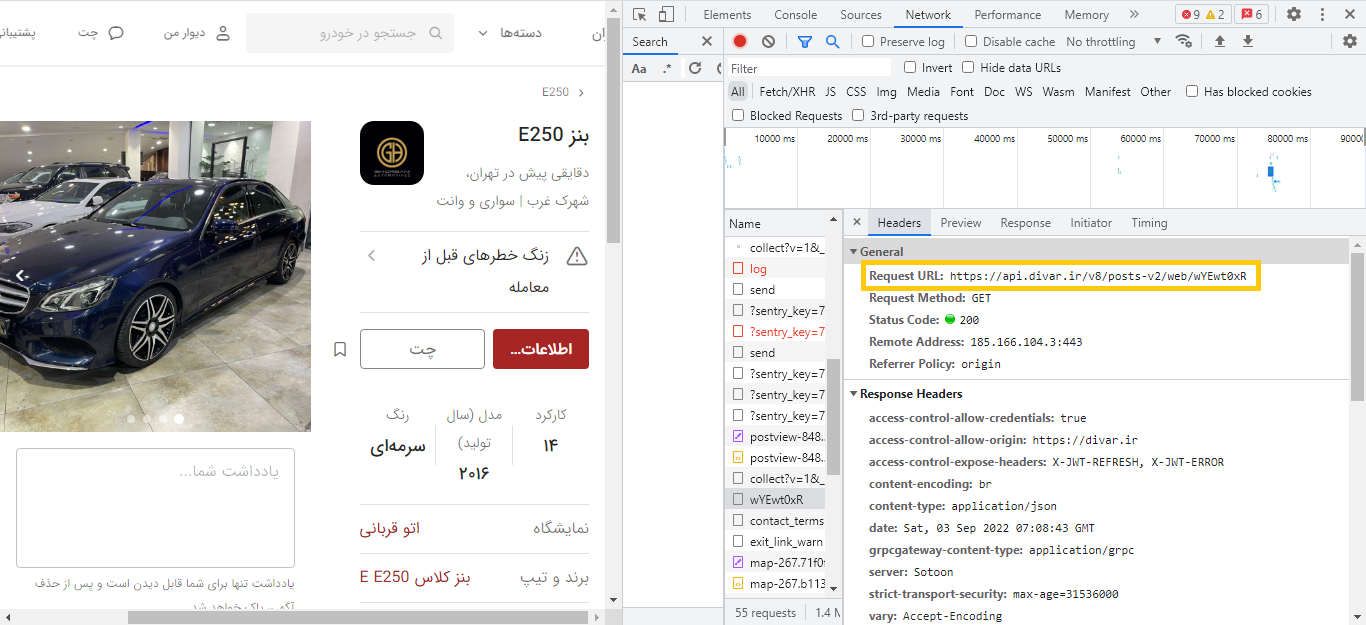Viewport: 1366px width, 625px height.
Task: Filter requests by Fetch/XHR
Action: (787, 91)
